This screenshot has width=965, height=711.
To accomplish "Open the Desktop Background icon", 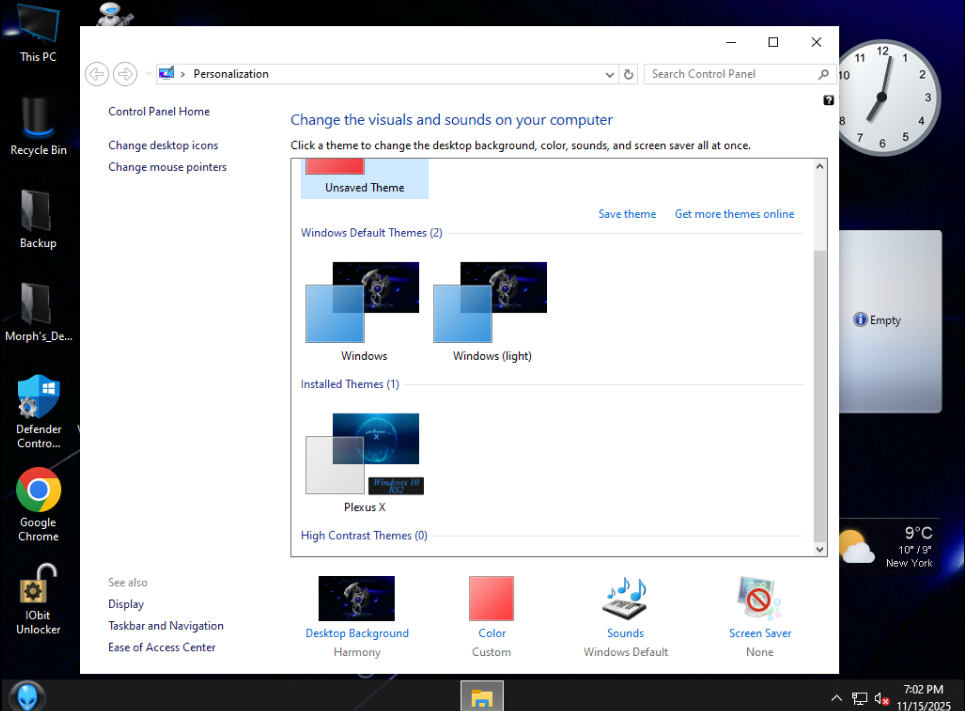I will 356,599.
